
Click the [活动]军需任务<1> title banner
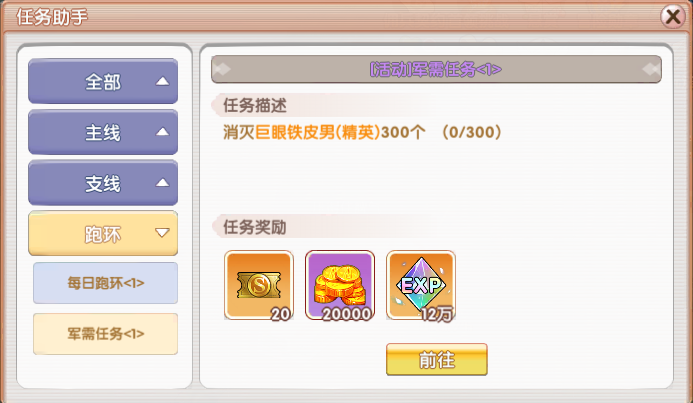click(x=436, y=69)
